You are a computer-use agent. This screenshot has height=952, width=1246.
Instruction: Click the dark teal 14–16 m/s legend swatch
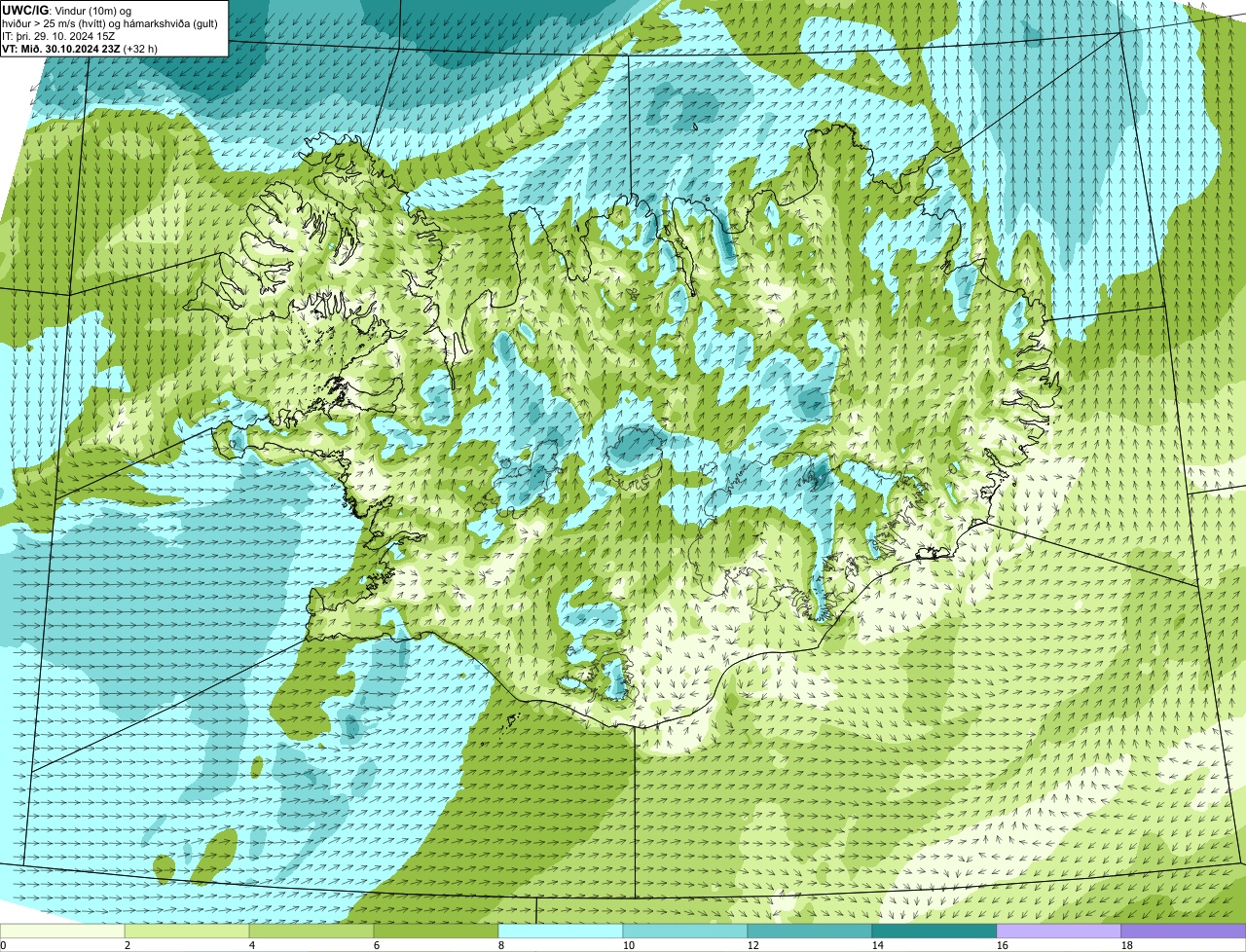pos(934,932)
